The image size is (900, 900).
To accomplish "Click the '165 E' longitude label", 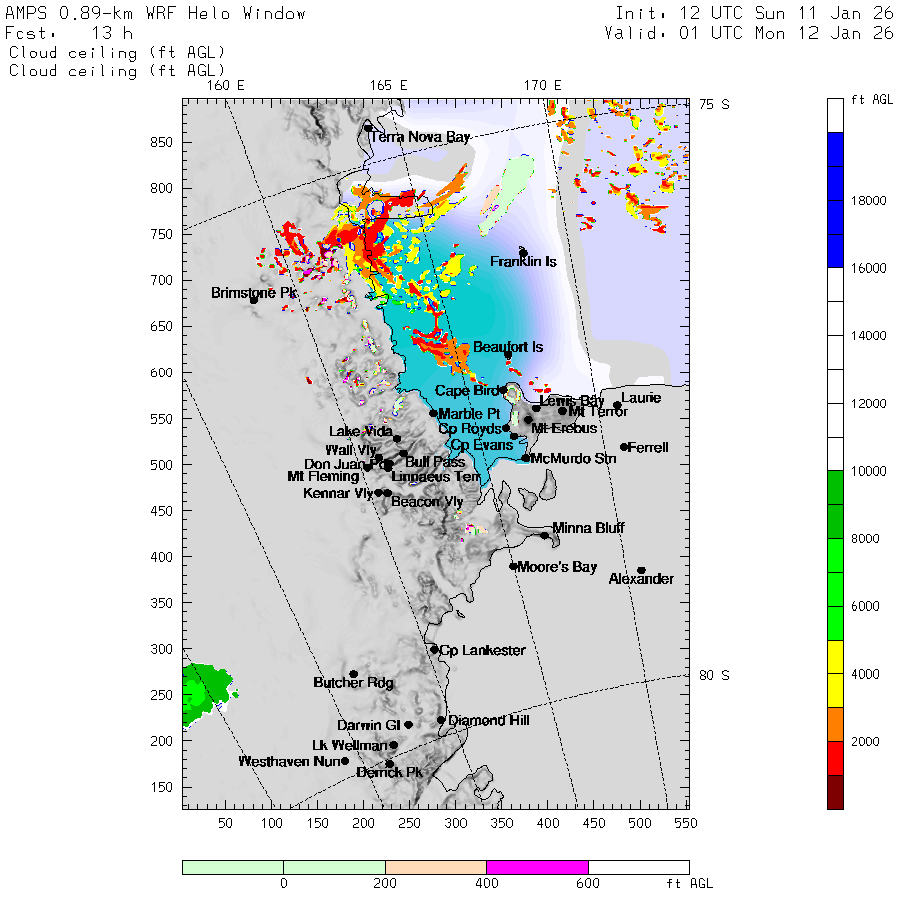I will pyautogui.click(x=389, y=86).
